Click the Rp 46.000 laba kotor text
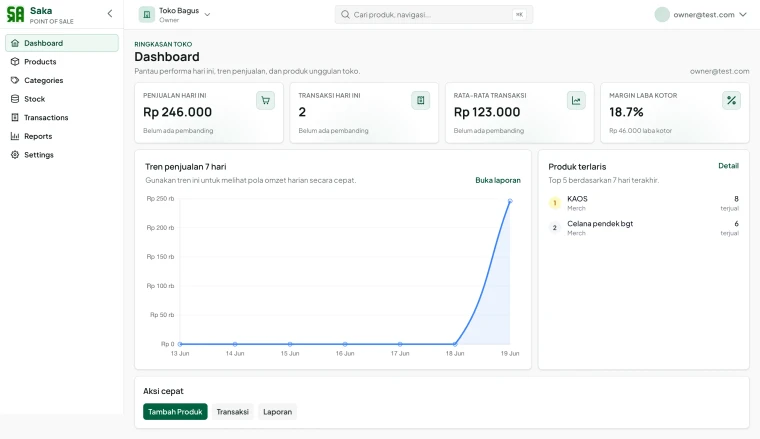The width and height of the screenshot is (760, 439). [640, 131]
